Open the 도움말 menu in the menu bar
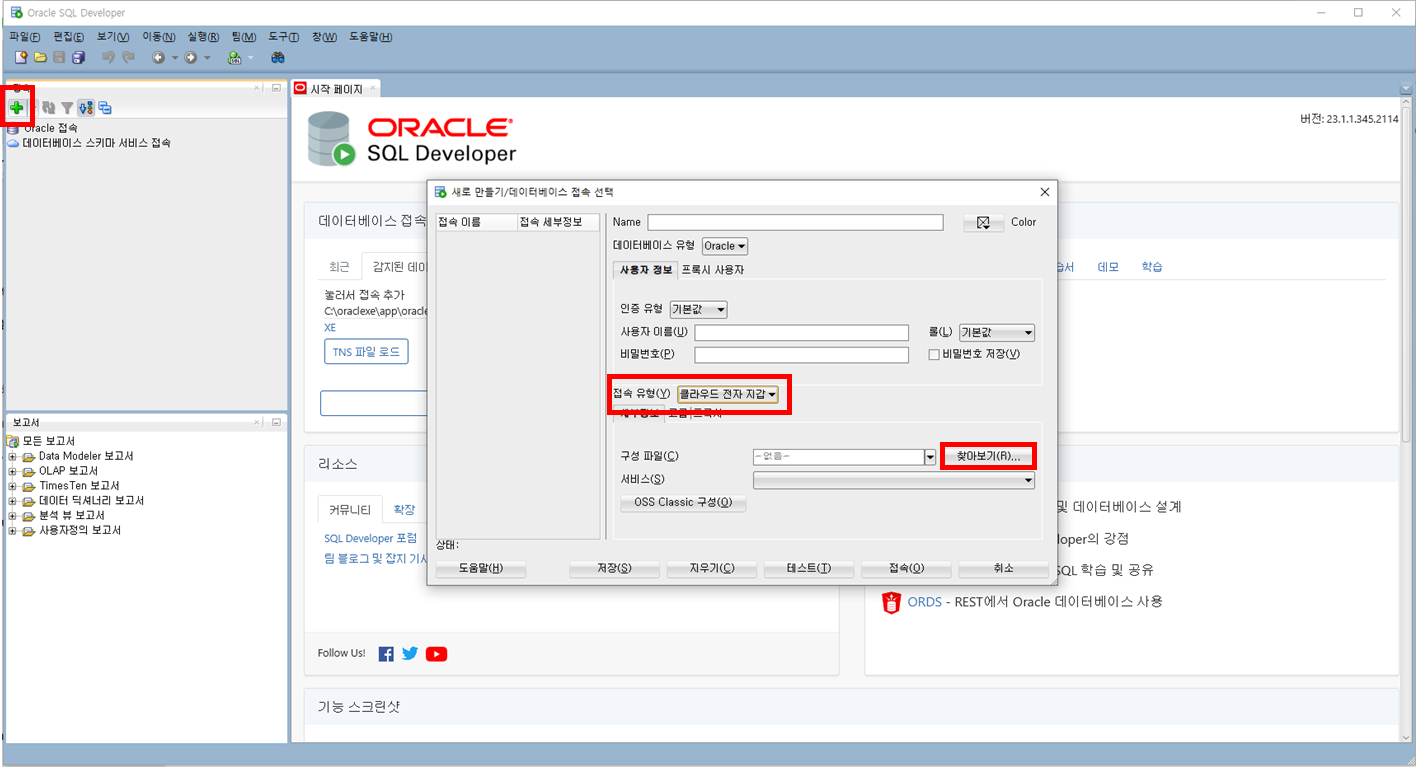Screen dimensions: 1416x767 click(371, 37)
